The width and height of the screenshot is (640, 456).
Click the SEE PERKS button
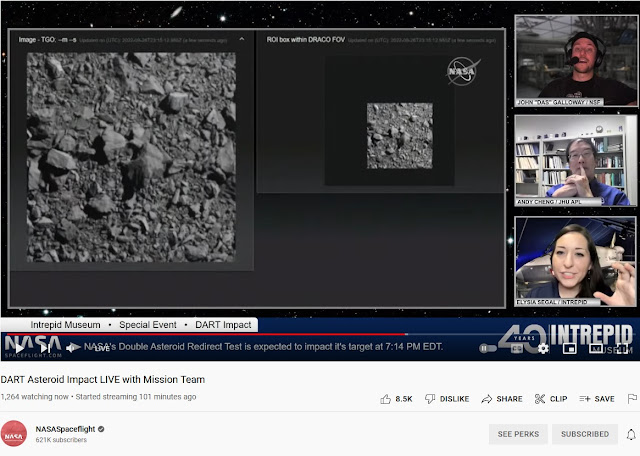tap(518, 434)
